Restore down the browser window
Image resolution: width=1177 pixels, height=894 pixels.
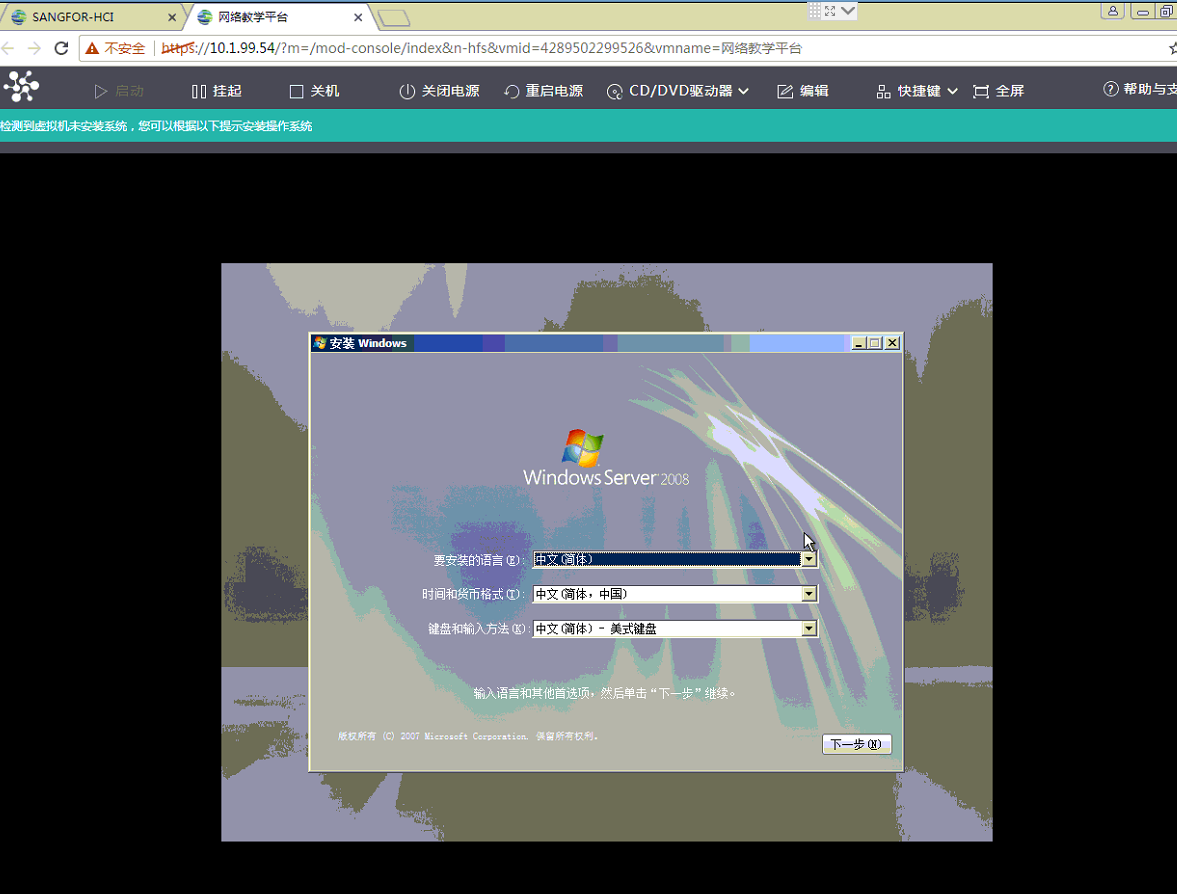click(1166, 11)
